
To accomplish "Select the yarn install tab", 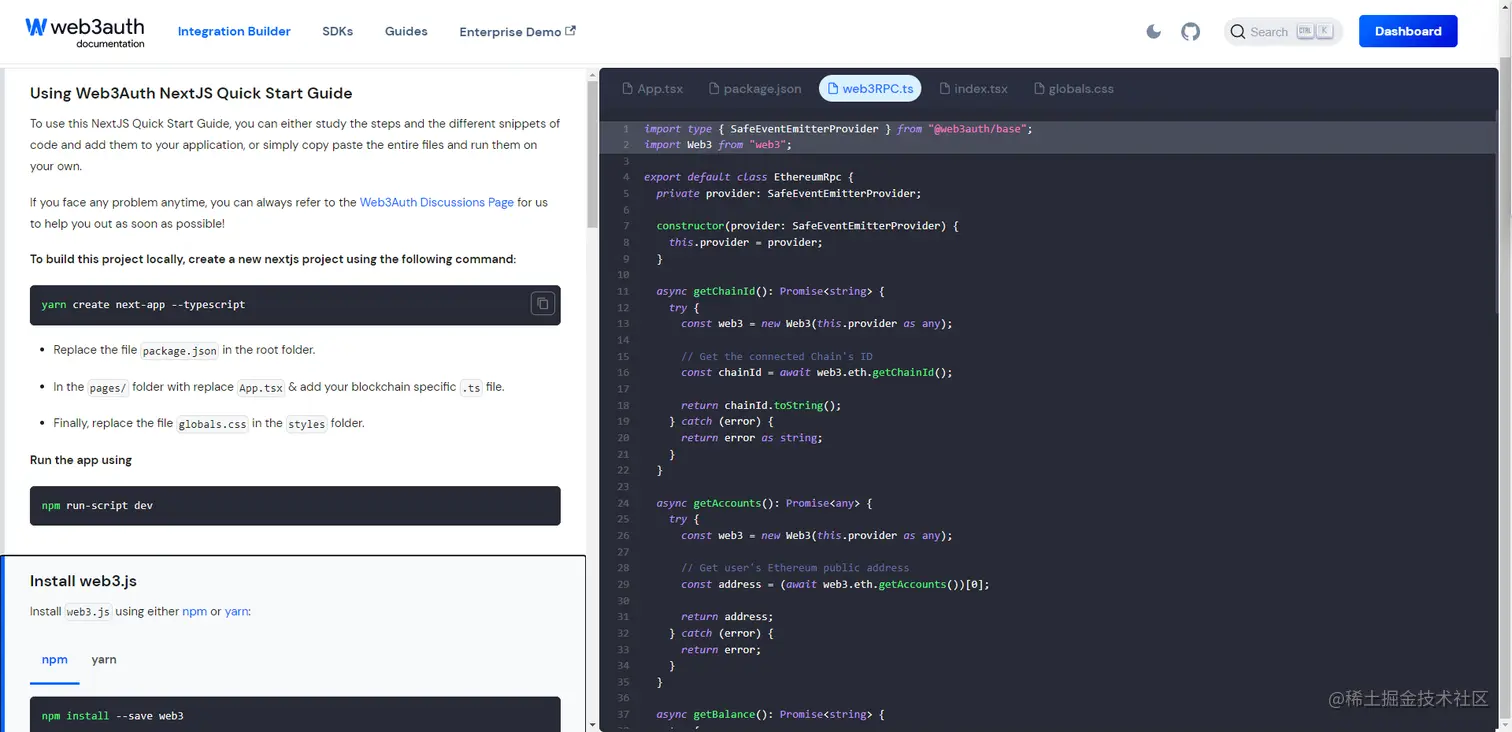I will (x=104, y=660).
